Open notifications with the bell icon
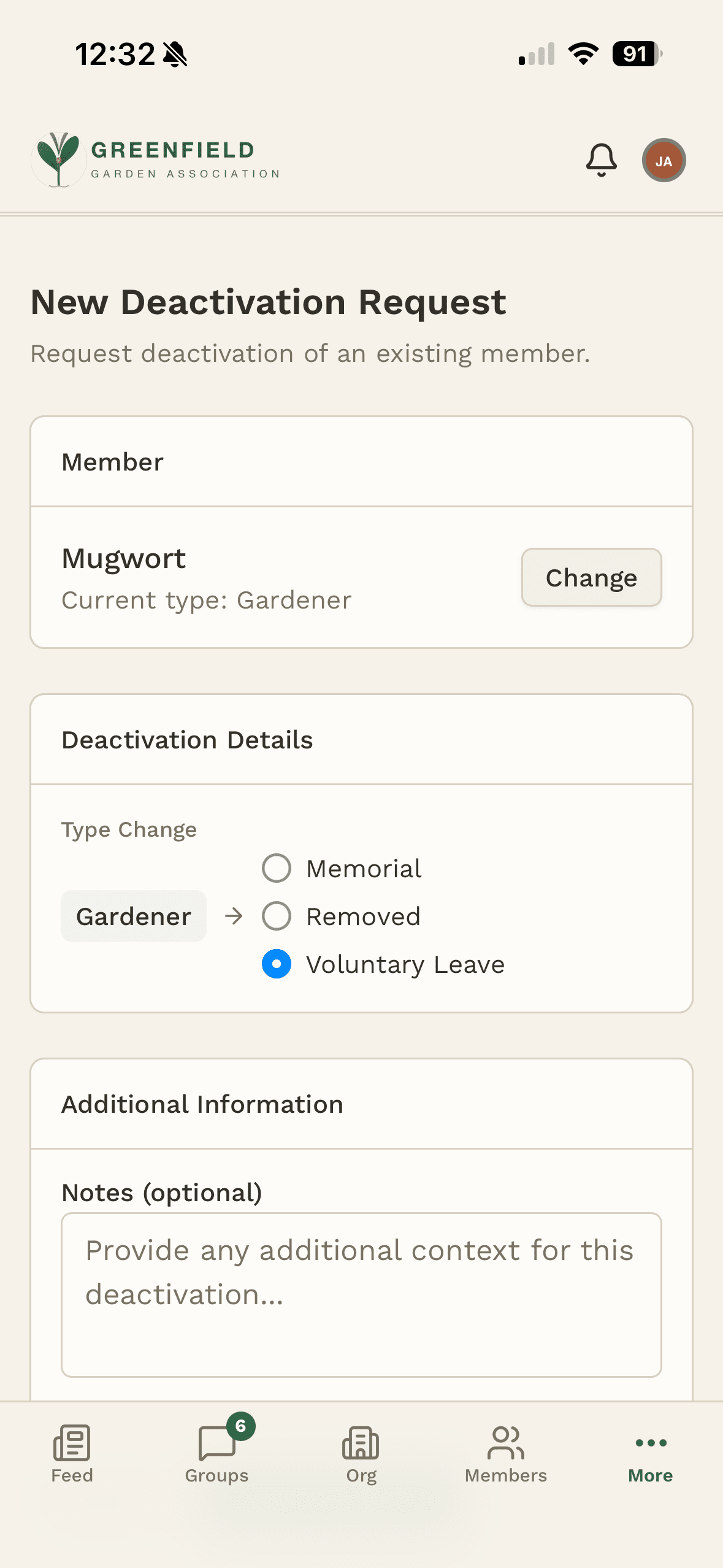Image resolution: width=723 pixels, height=1568 pixels. pyautogui.click(x=600, y=159)
